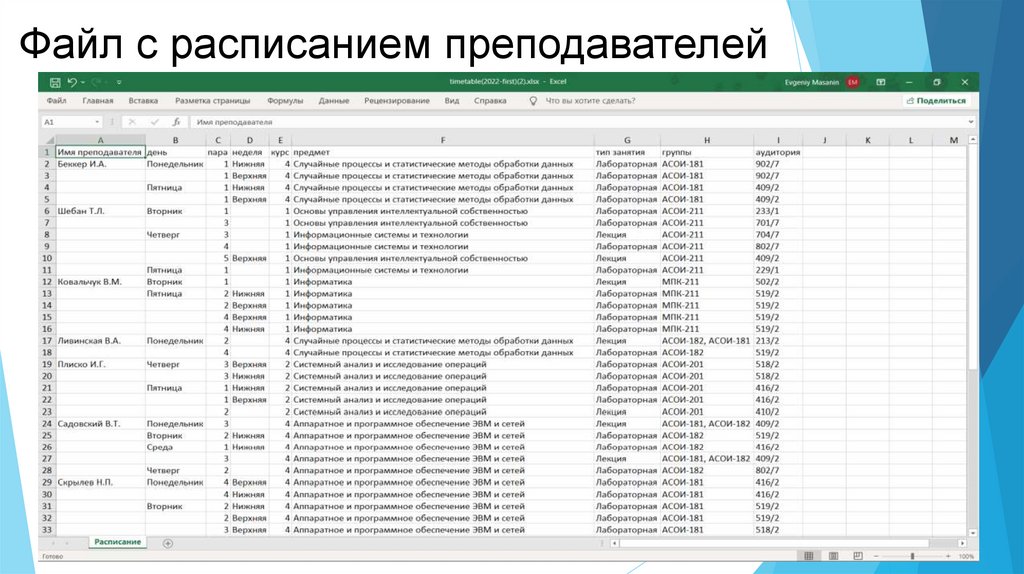Select the Расписание sheet tab
This screenshot has width=1024, height=574.
point(118,542)
